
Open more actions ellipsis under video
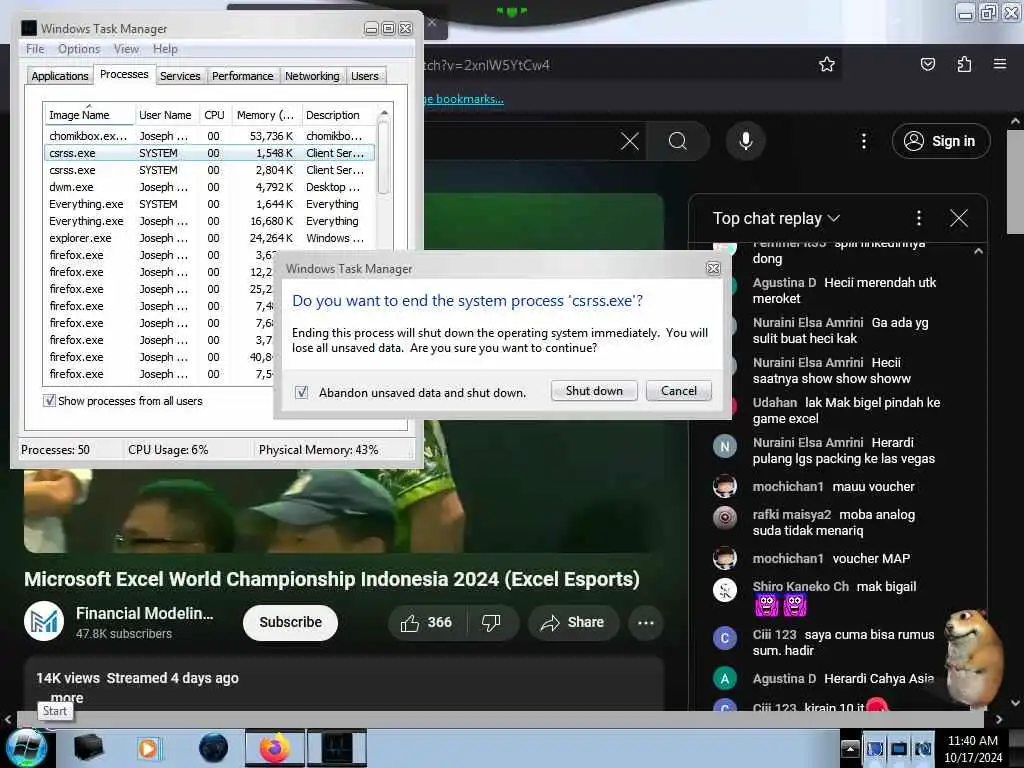(645, 622)
